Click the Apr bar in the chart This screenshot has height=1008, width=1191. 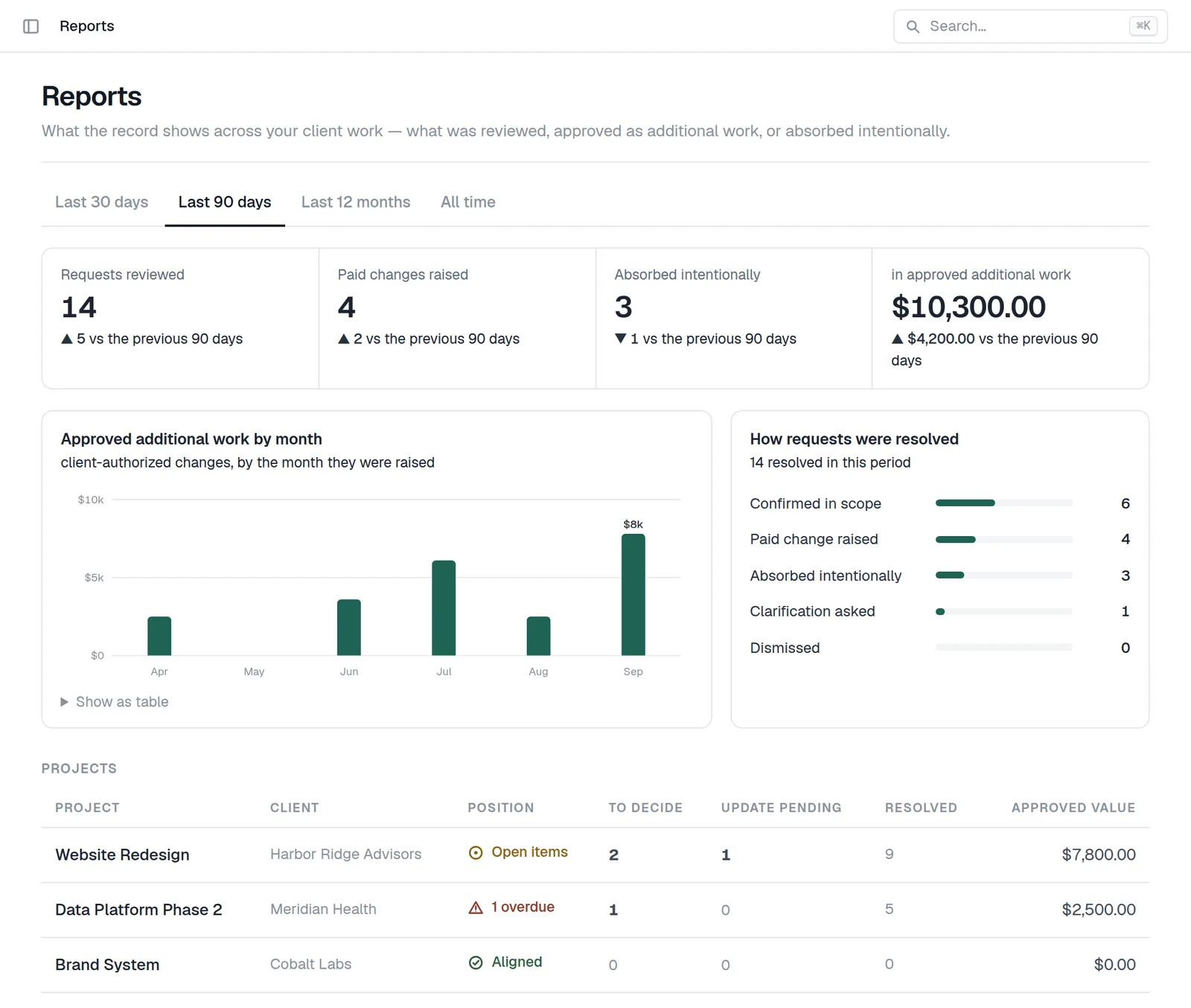(159, 637)
